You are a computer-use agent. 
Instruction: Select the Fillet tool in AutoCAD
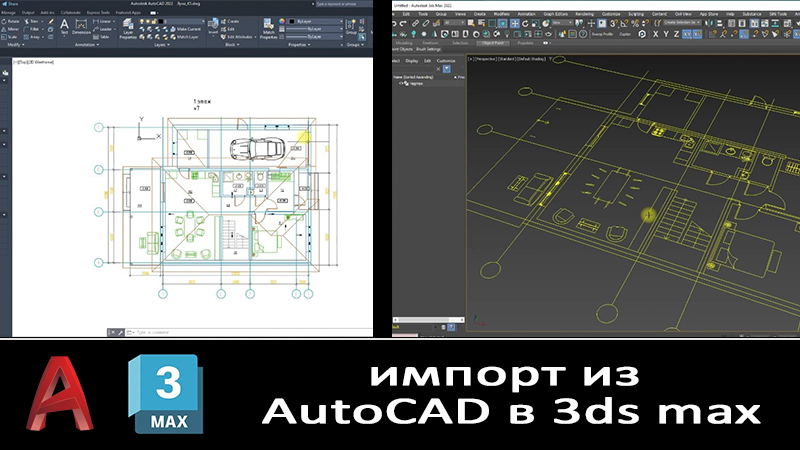(x=32, y=29)
